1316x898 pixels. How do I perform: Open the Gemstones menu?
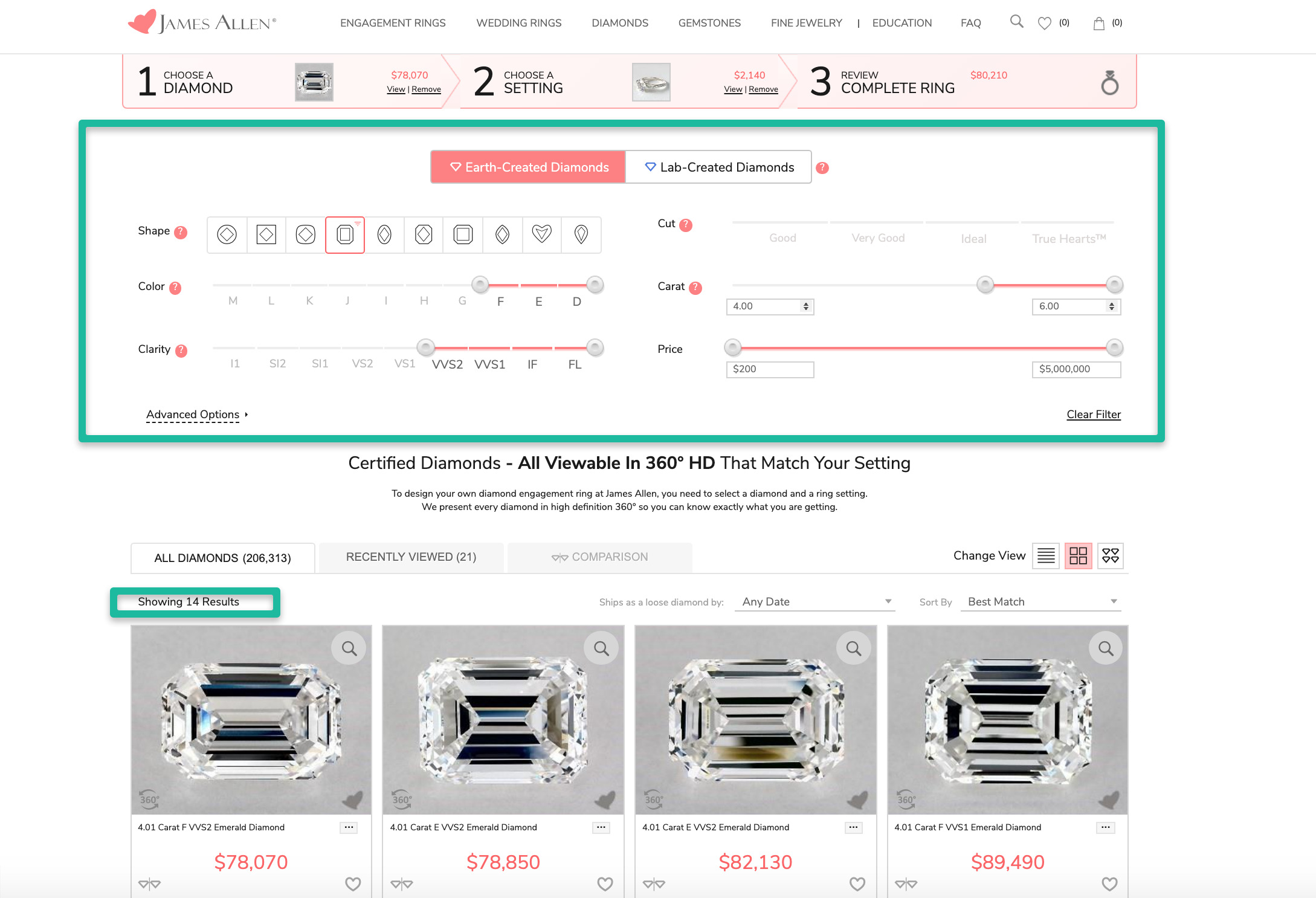709,23
